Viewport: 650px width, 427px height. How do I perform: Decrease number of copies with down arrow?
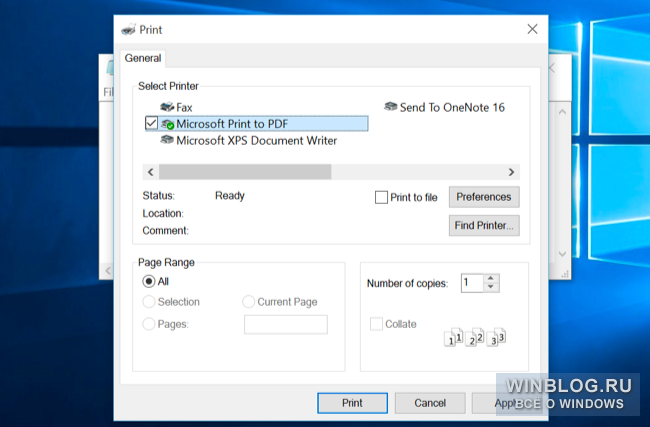coord(491,287)
